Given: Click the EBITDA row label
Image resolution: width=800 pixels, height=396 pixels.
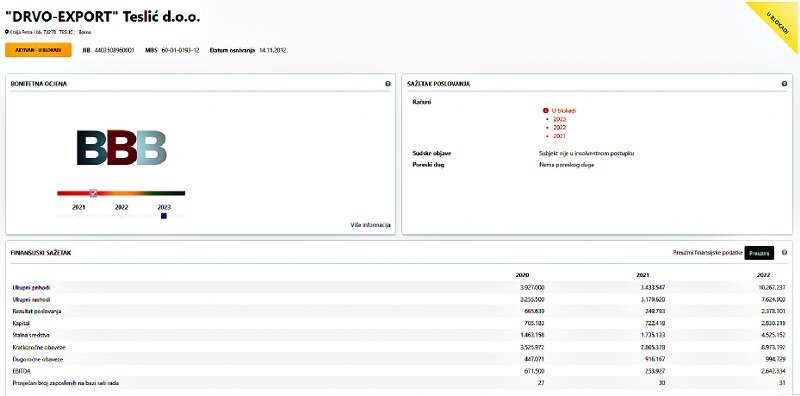Looking at the screenshot, I should click(20, 371).
